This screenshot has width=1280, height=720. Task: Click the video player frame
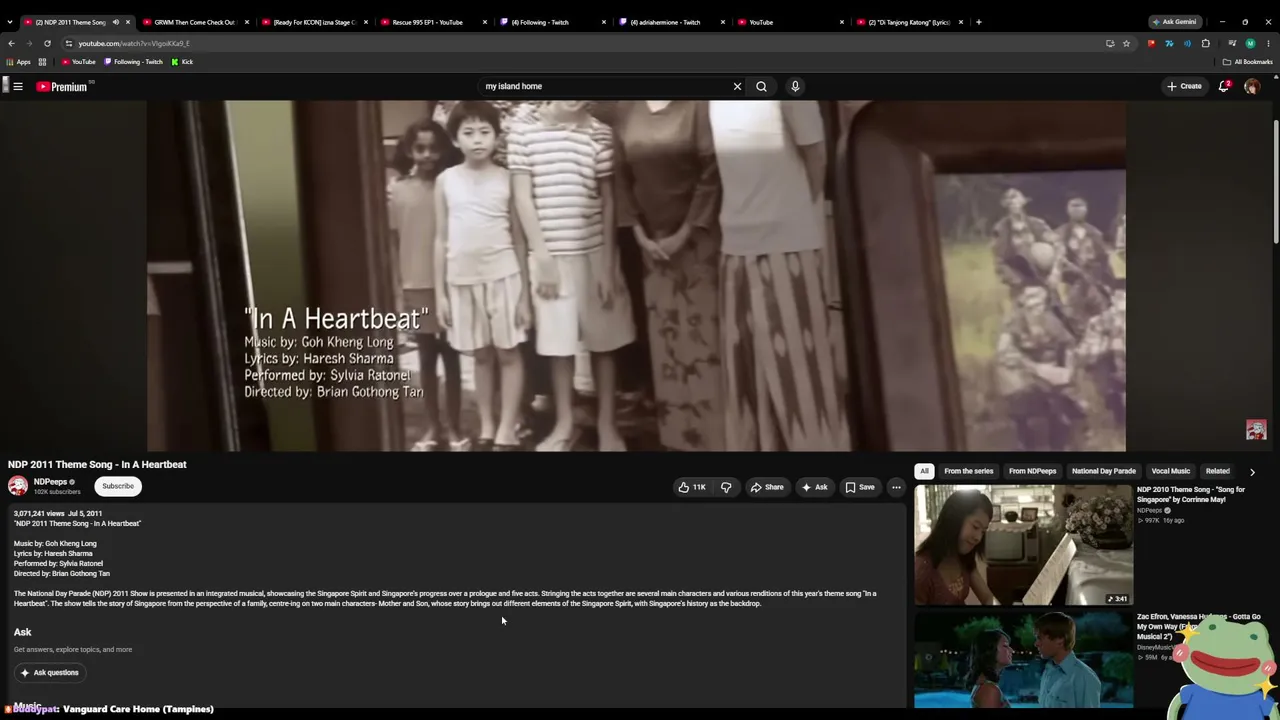coord(636,276)
